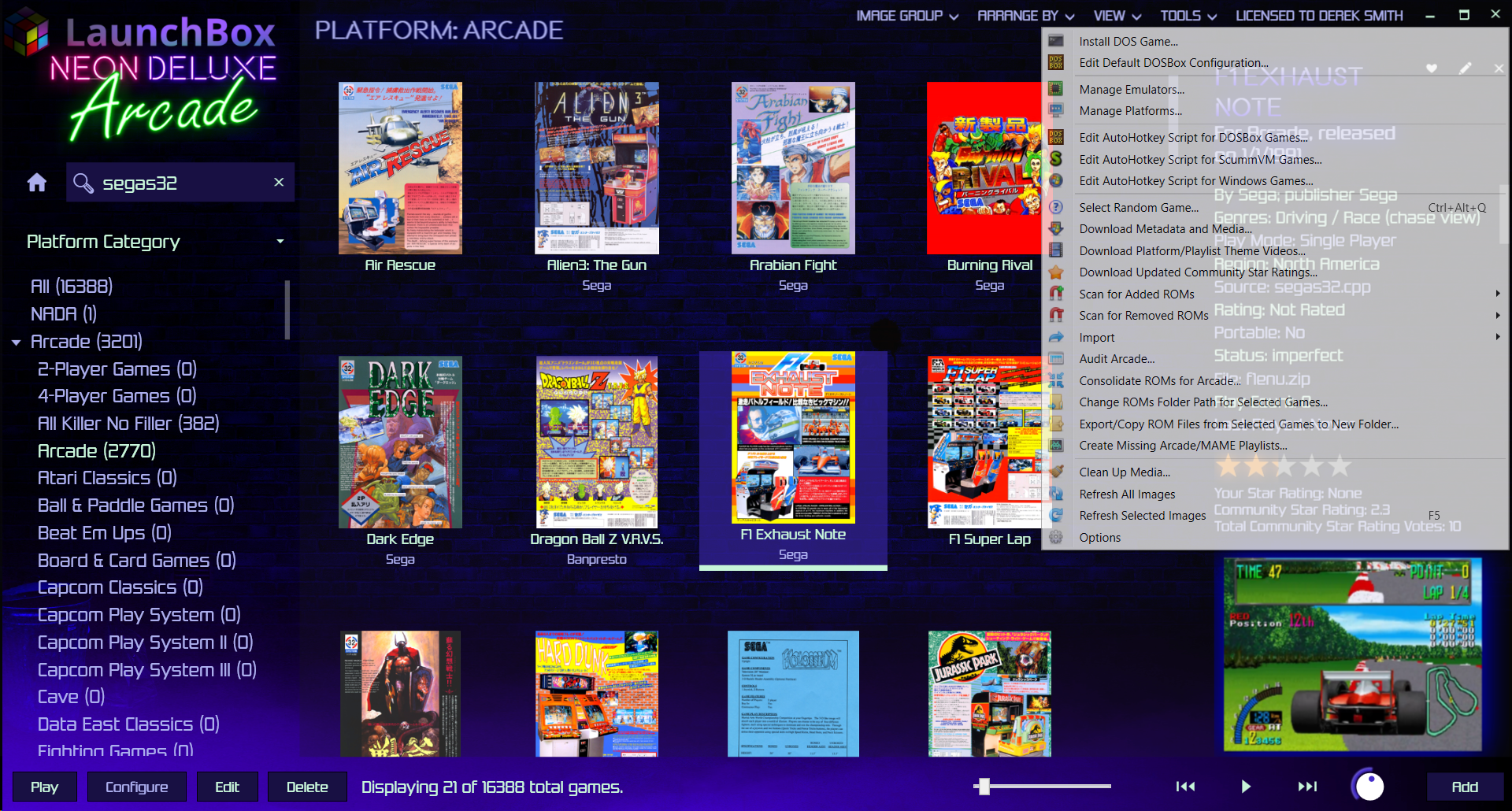Click the Play button
Image resolution: width=1512 pixels, height=811 pixels.
tap(44, 787)
